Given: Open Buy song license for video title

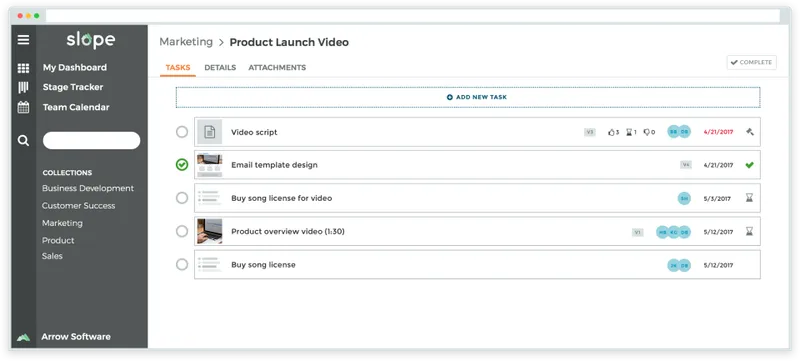Looking at the screenshot, I should [282, 198].
